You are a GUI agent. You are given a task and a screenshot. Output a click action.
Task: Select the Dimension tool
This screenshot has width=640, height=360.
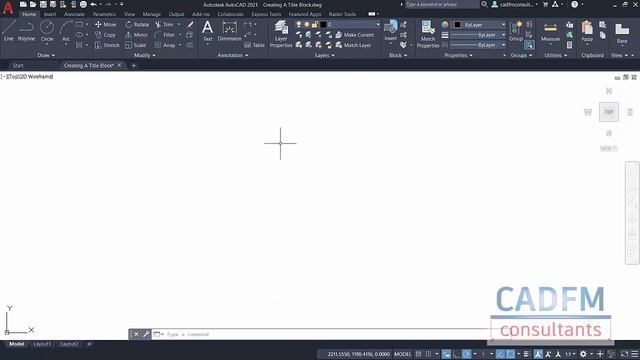pos(229,31)
